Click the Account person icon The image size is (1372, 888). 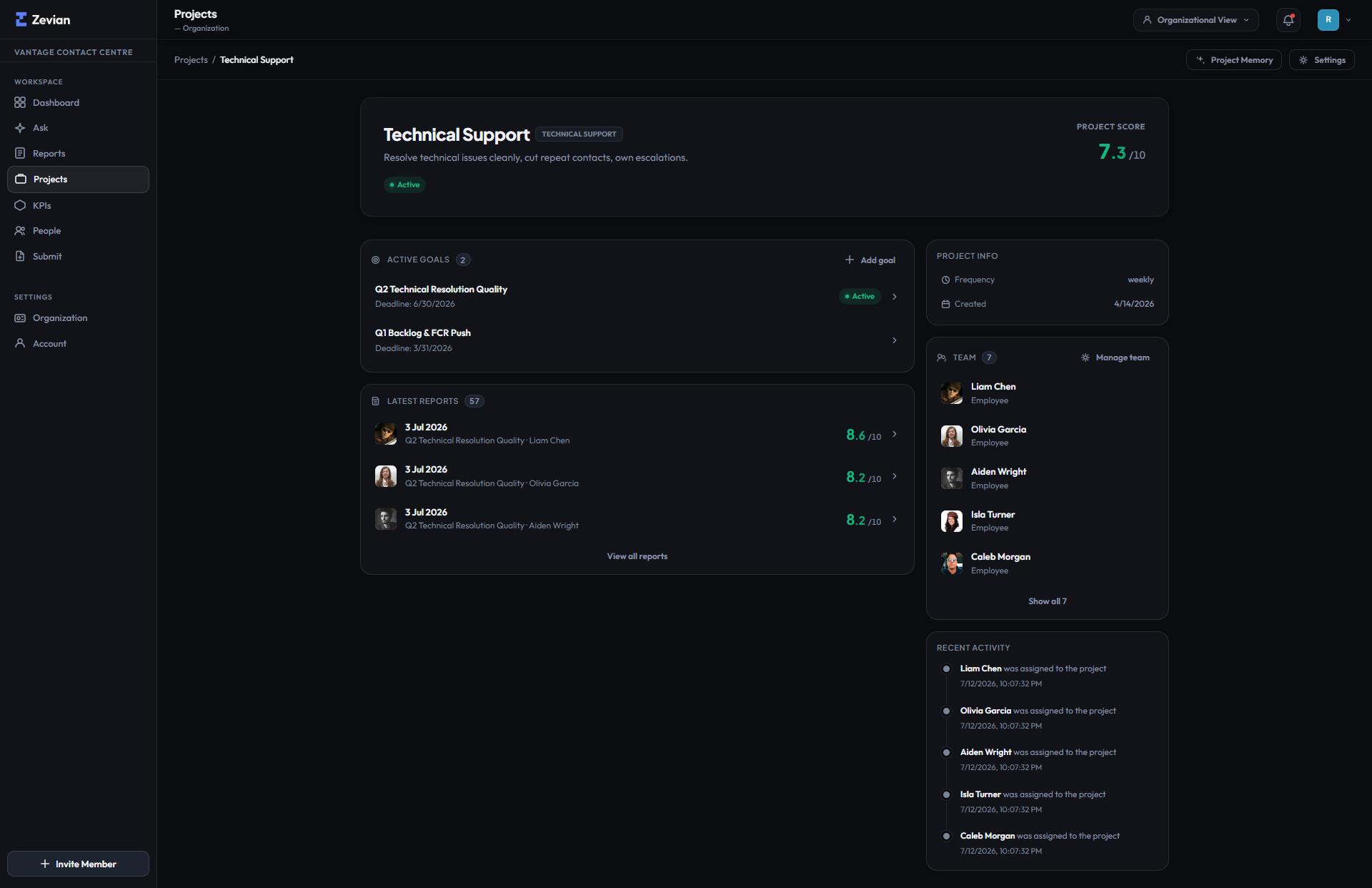(x=20, y=343)
